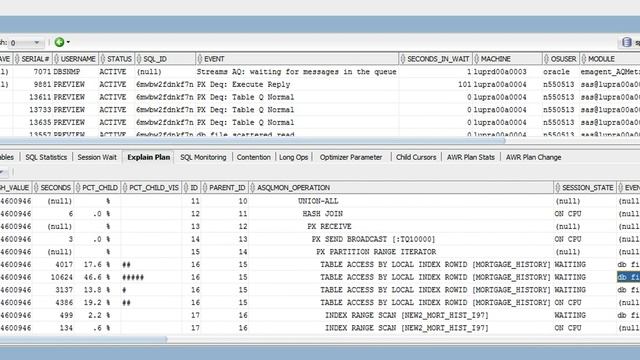The image size is (640, 360).
Task: Select the DBSNMP username cell
Action: [x=75, y=72]
